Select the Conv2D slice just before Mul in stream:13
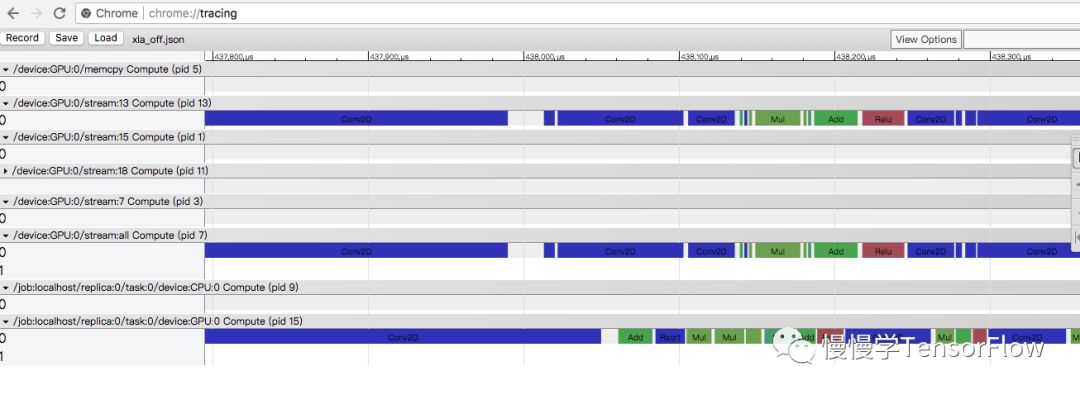Image resolution: width=1080 pixels, height=395 pixels. click(712, 119)
